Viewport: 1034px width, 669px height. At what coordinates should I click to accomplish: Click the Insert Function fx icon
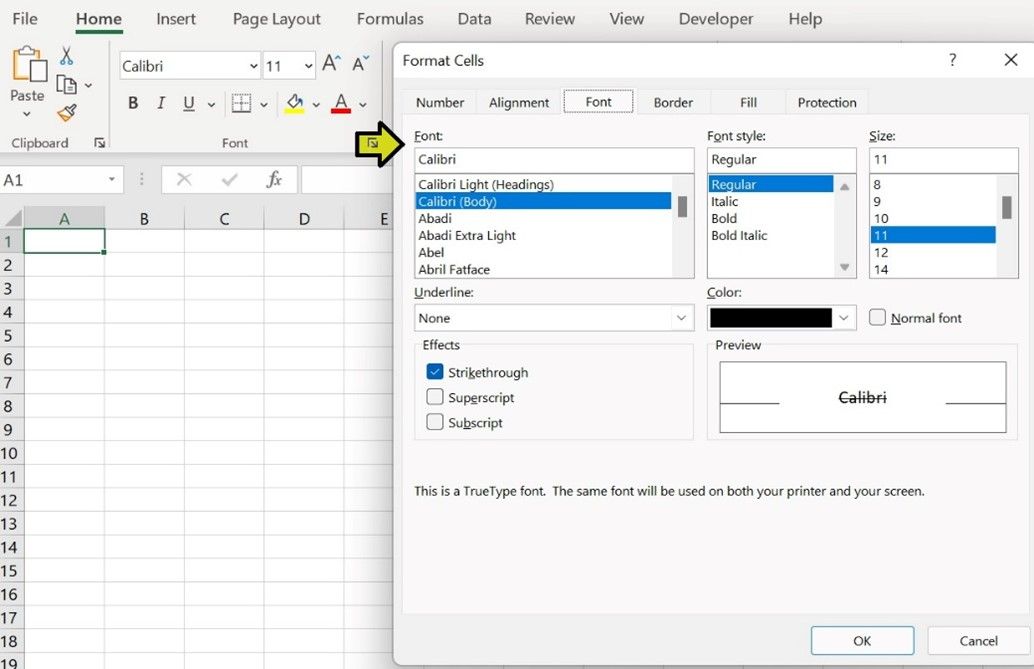pyautogui.click(x=274, y=179)
